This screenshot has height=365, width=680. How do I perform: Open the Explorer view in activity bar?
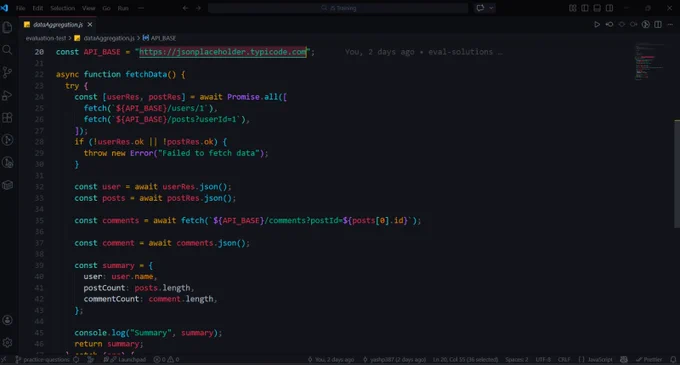coord(7,27)
